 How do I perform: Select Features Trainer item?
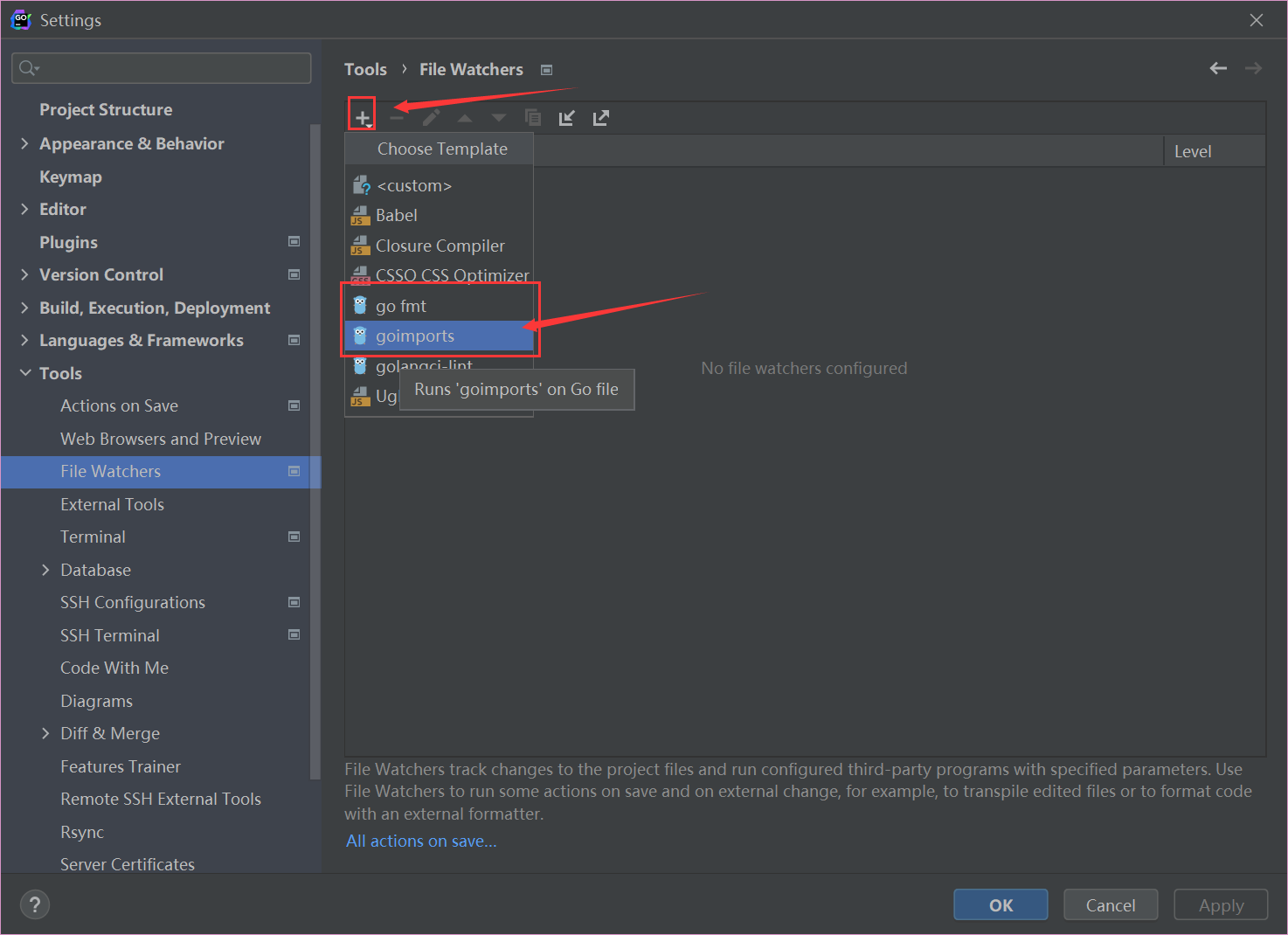[x=121, y=766]
